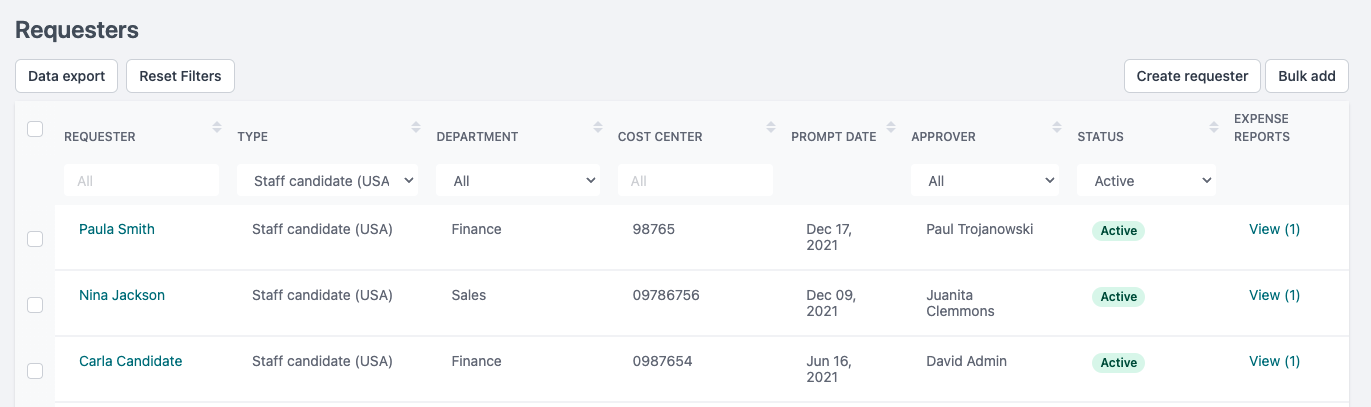Expand the Department filter dropdown
Image resolution: width=1371 pixels, height=407 pixels.
(x=518, y=181)
